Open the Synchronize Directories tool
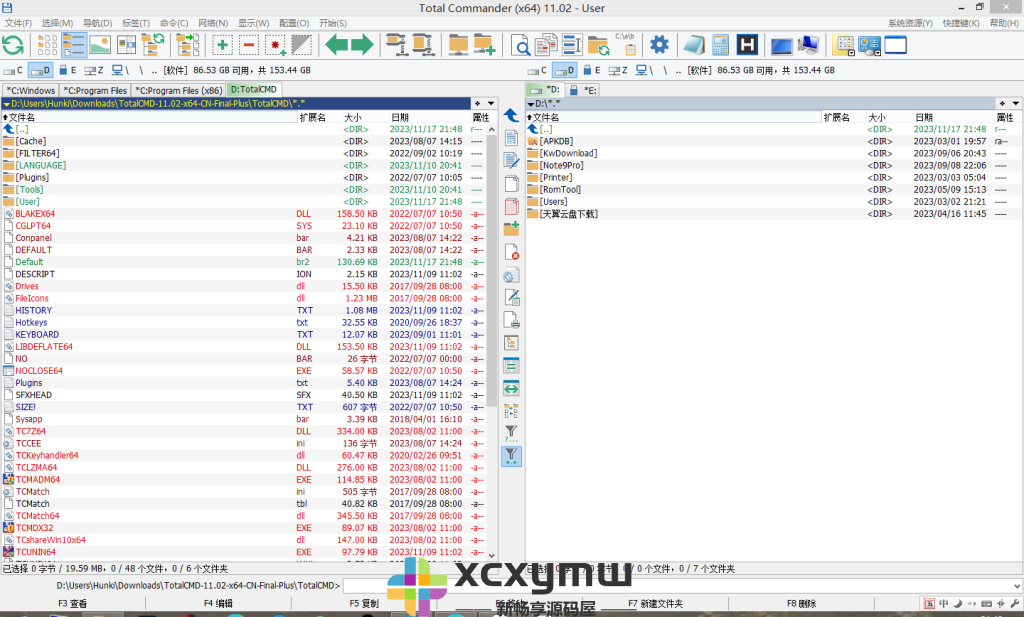Image resolution: width=1024 pixels, height=617 pixels. point(598,44)
